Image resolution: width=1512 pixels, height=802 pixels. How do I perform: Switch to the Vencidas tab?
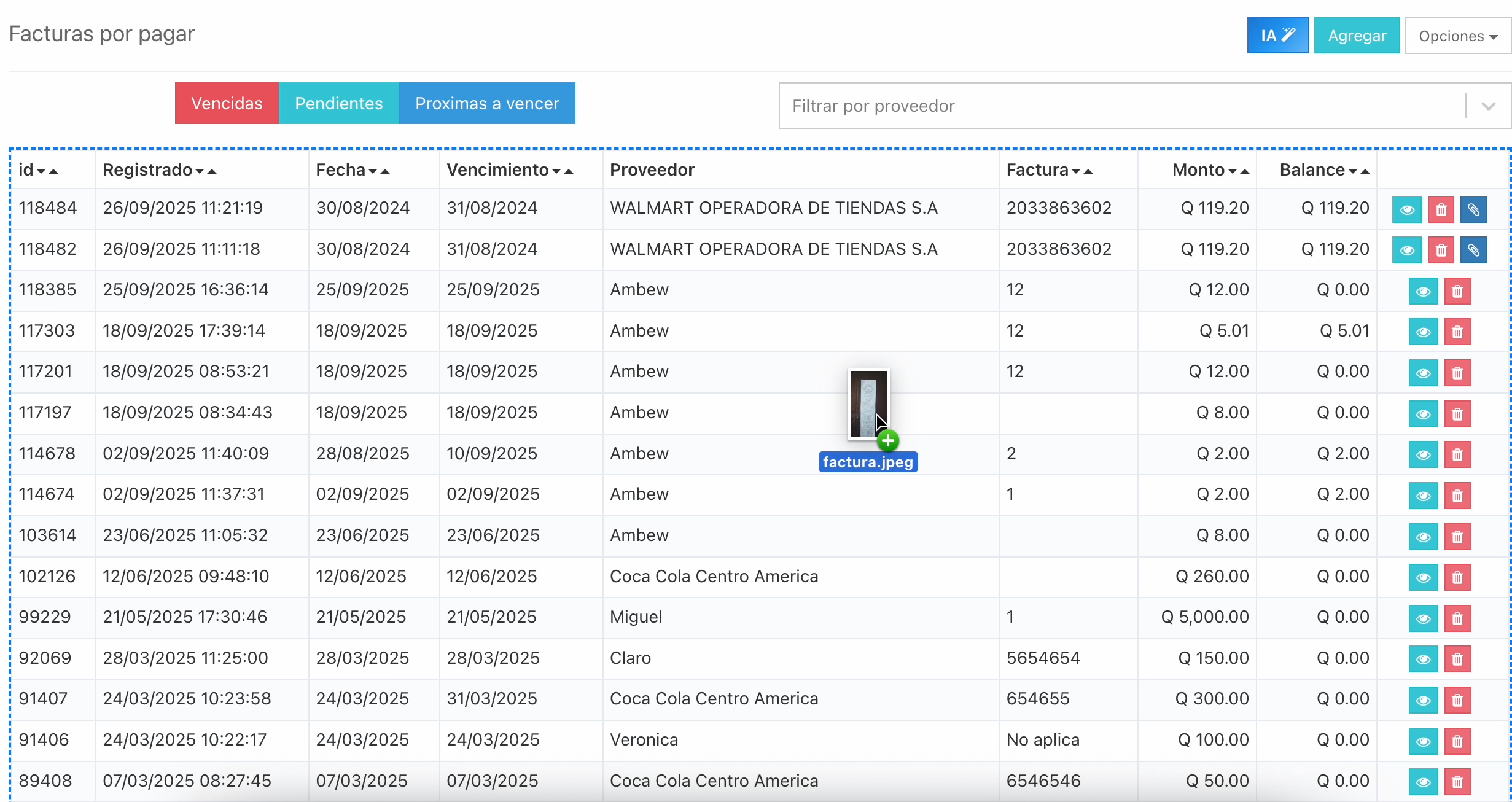pyautogui.click(x=227, y=103)
